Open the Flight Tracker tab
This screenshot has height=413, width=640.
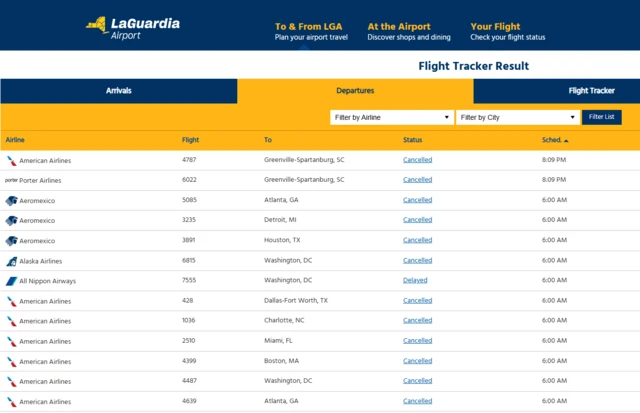click(x=557, y=91)
